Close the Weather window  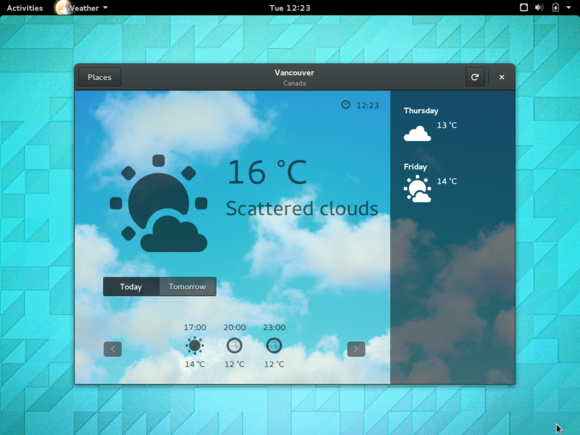(x=502, y=77)
